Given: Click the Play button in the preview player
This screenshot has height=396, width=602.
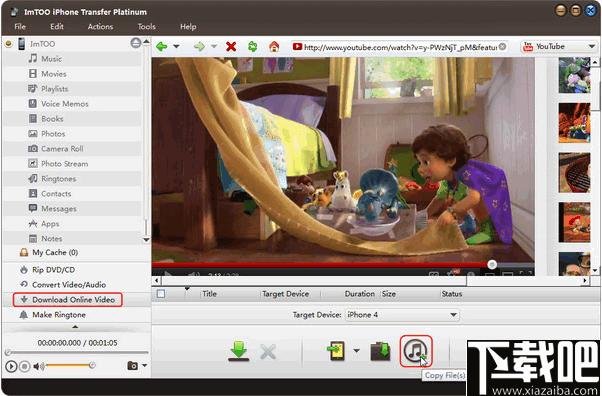Looking at the screenshot, I should click(x=11, y=366).
